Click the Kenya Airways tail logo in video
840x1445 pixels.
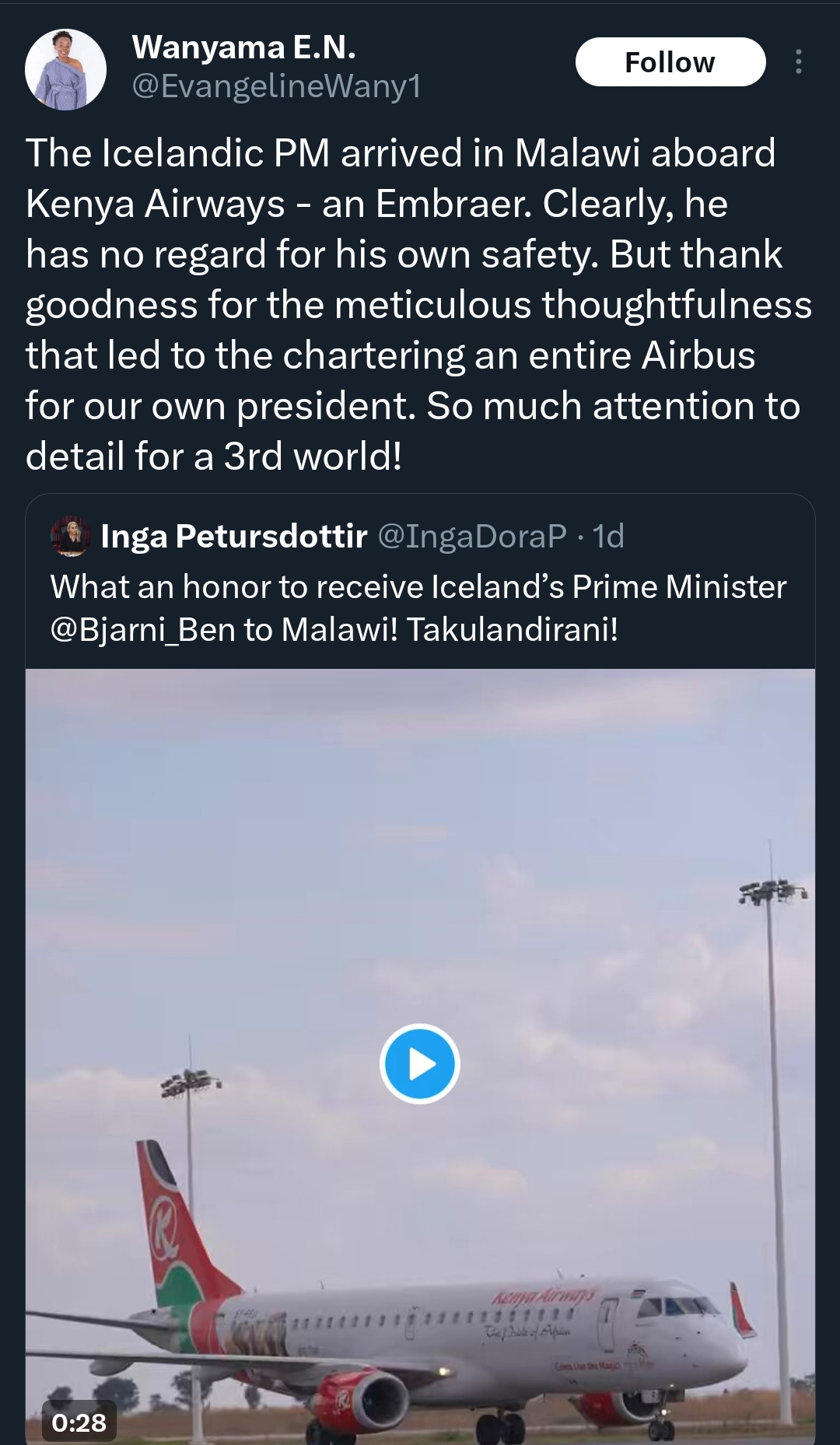point(165,1229)
